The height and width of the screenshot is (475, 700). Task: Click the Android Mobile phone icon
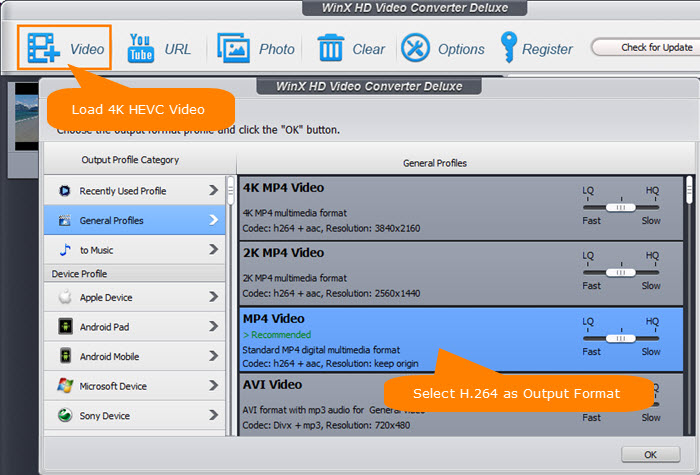pyautogui.click(x=65, y=356)
